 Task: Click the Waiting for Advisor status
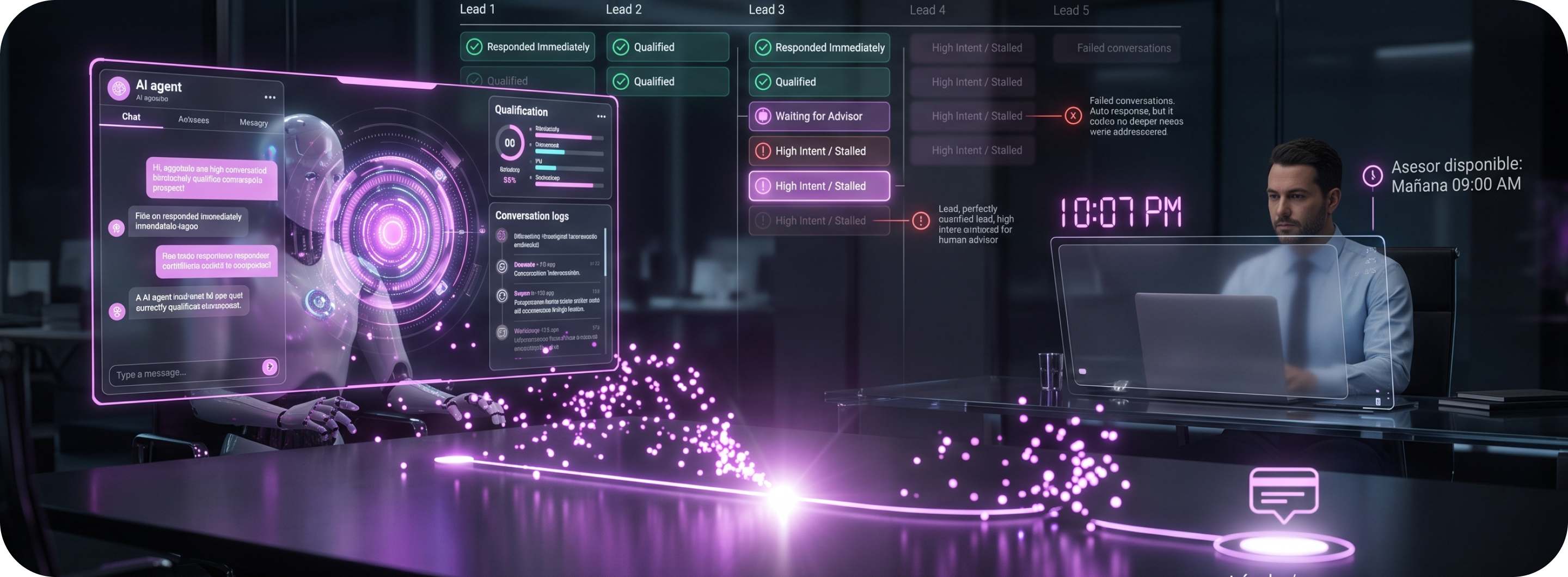(x=819, y=116)
